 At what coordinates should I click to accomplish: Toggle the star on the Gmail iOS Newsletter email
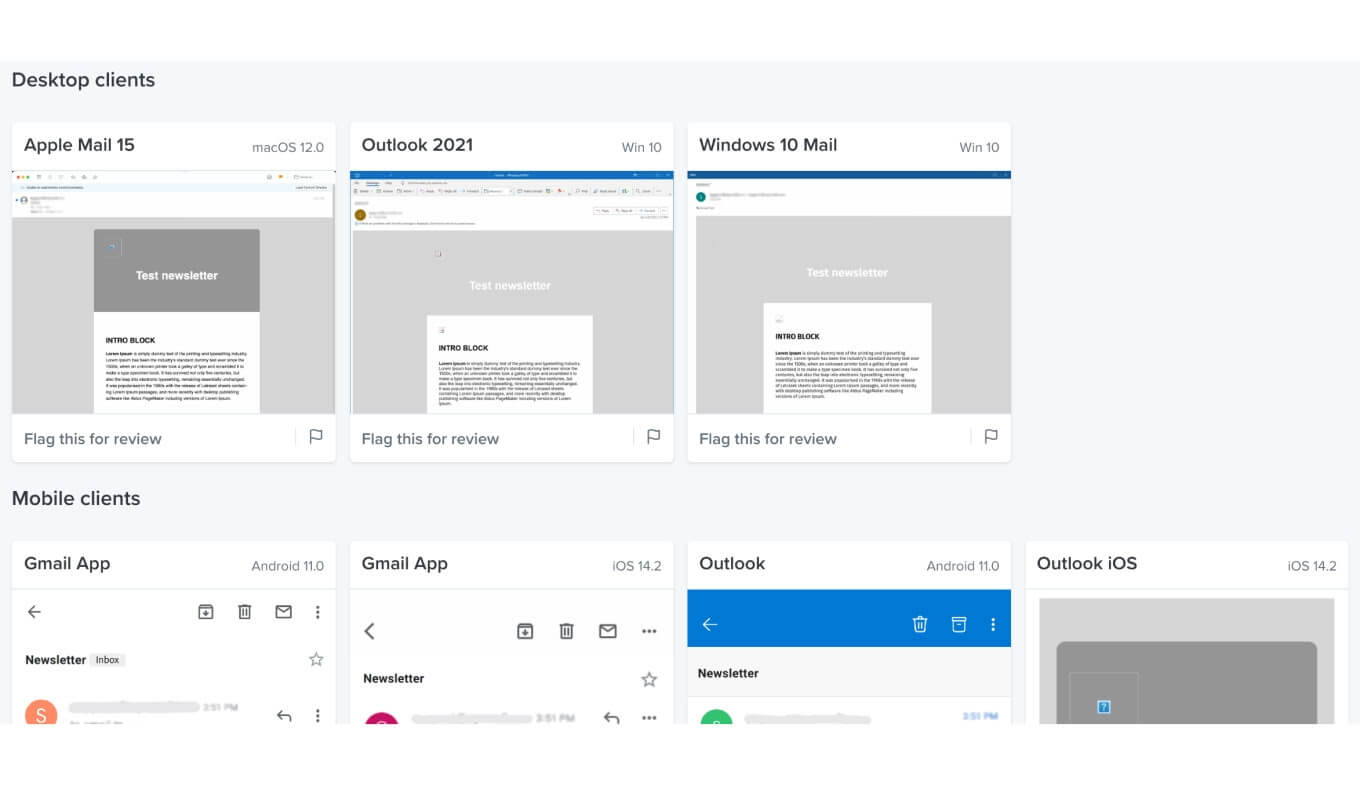[649, 678]
